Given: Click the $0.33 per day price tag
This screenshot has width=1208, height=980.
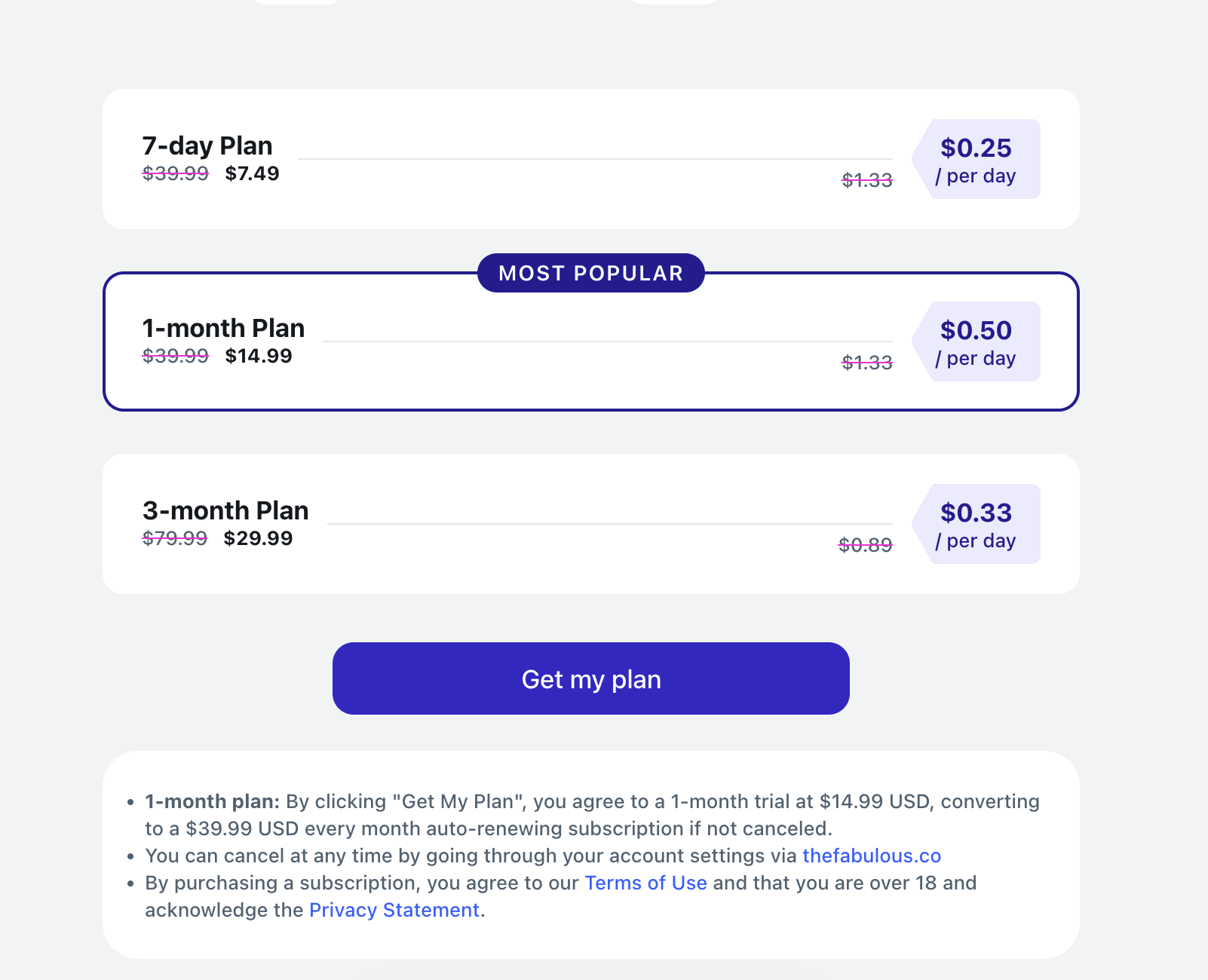Looking at the screenshot, I should coord(976,525).
